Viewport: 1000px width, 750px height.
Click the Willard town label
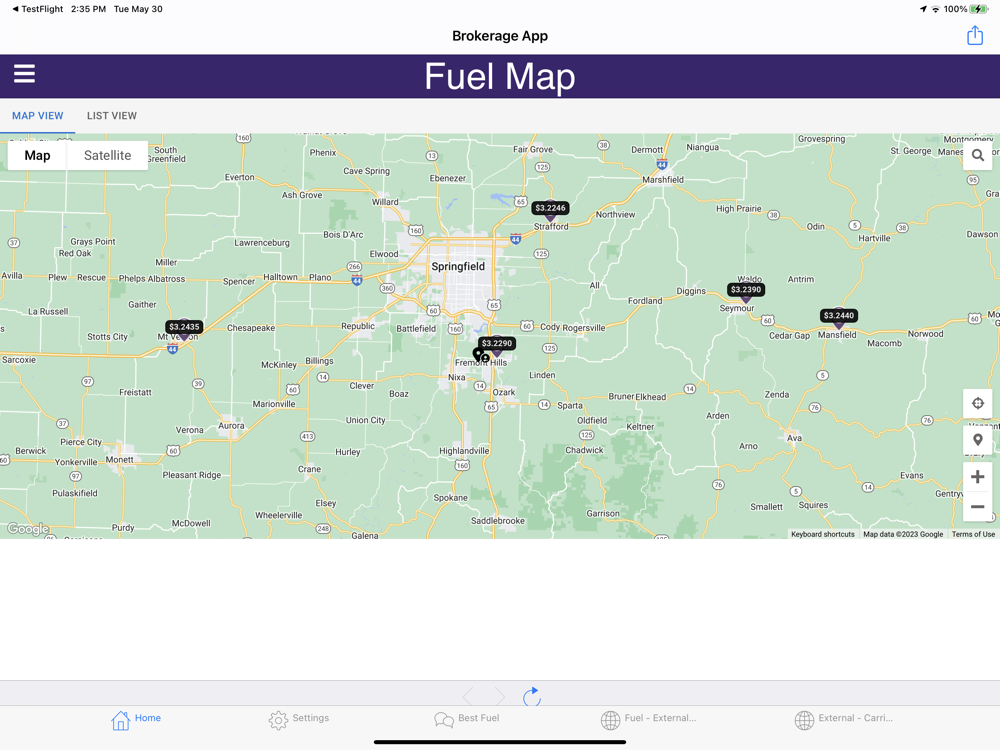[385, 202]
